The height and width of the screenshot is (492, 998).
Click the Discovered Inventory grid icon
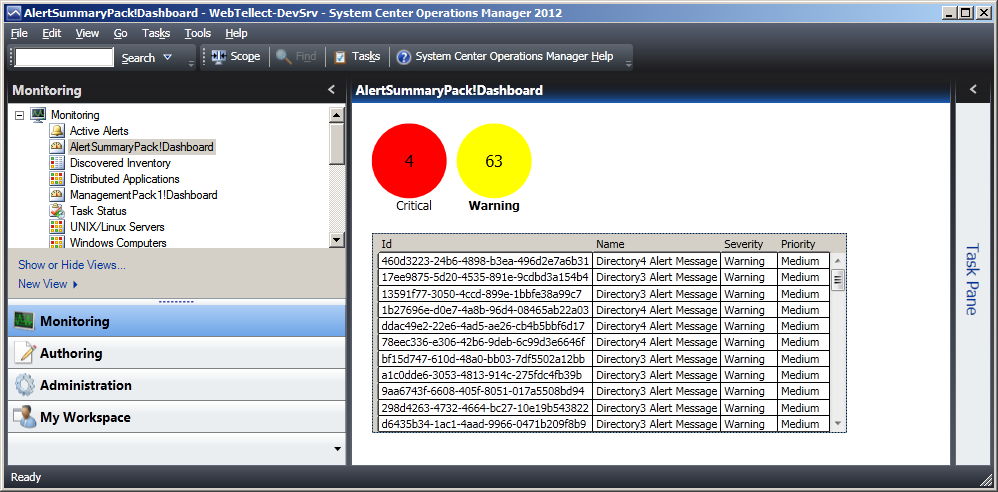click(57, 163)
